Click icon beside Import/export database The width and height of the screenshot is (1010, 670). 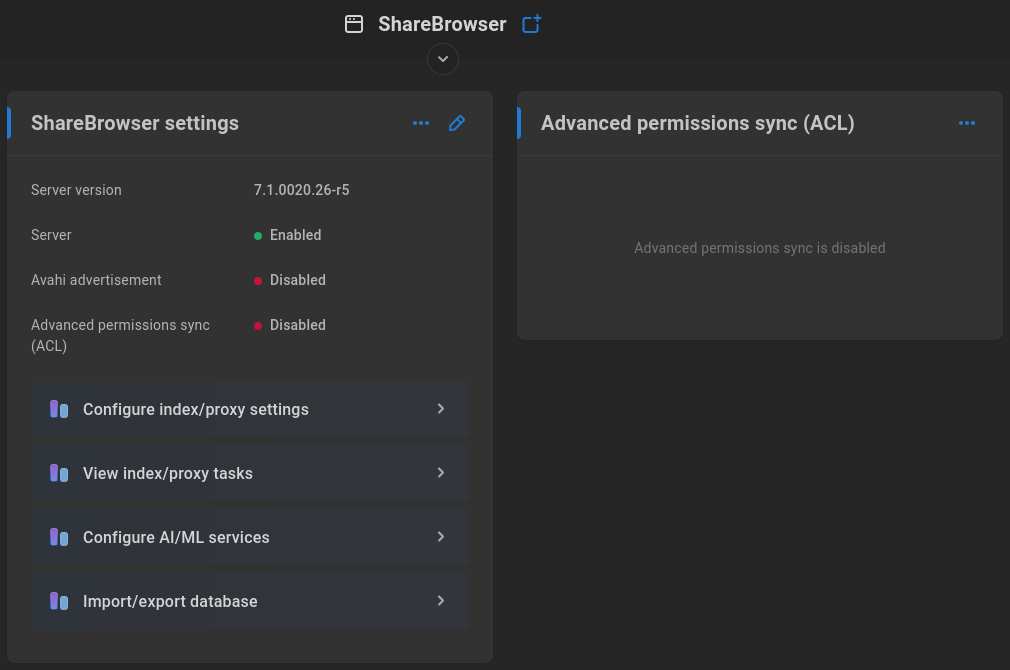pyautogui.click(x=59, y=601)
